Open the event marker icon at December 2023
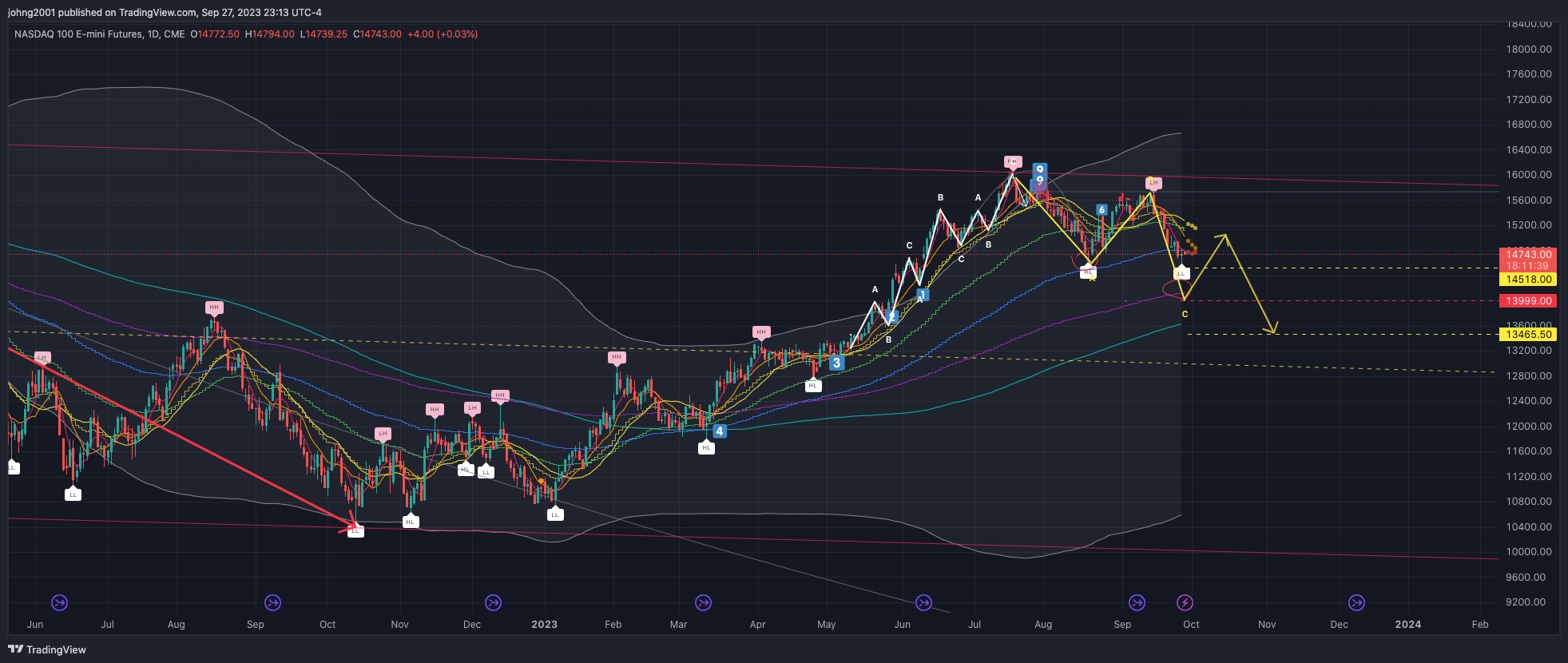 (1356, 602)
